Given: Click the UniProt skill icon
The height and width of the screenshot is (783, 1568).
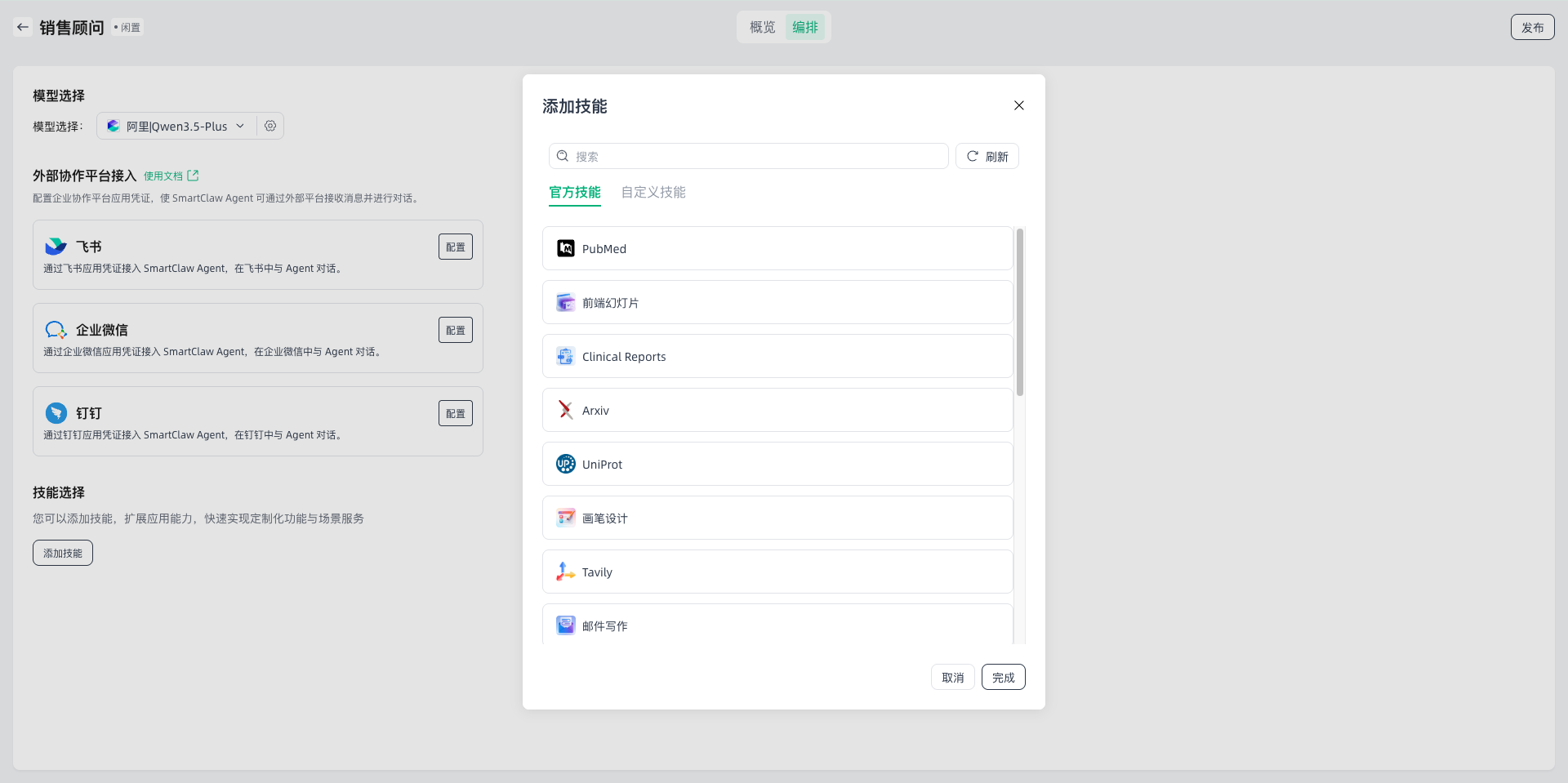Looking at the screenshot, I should 565,464.
